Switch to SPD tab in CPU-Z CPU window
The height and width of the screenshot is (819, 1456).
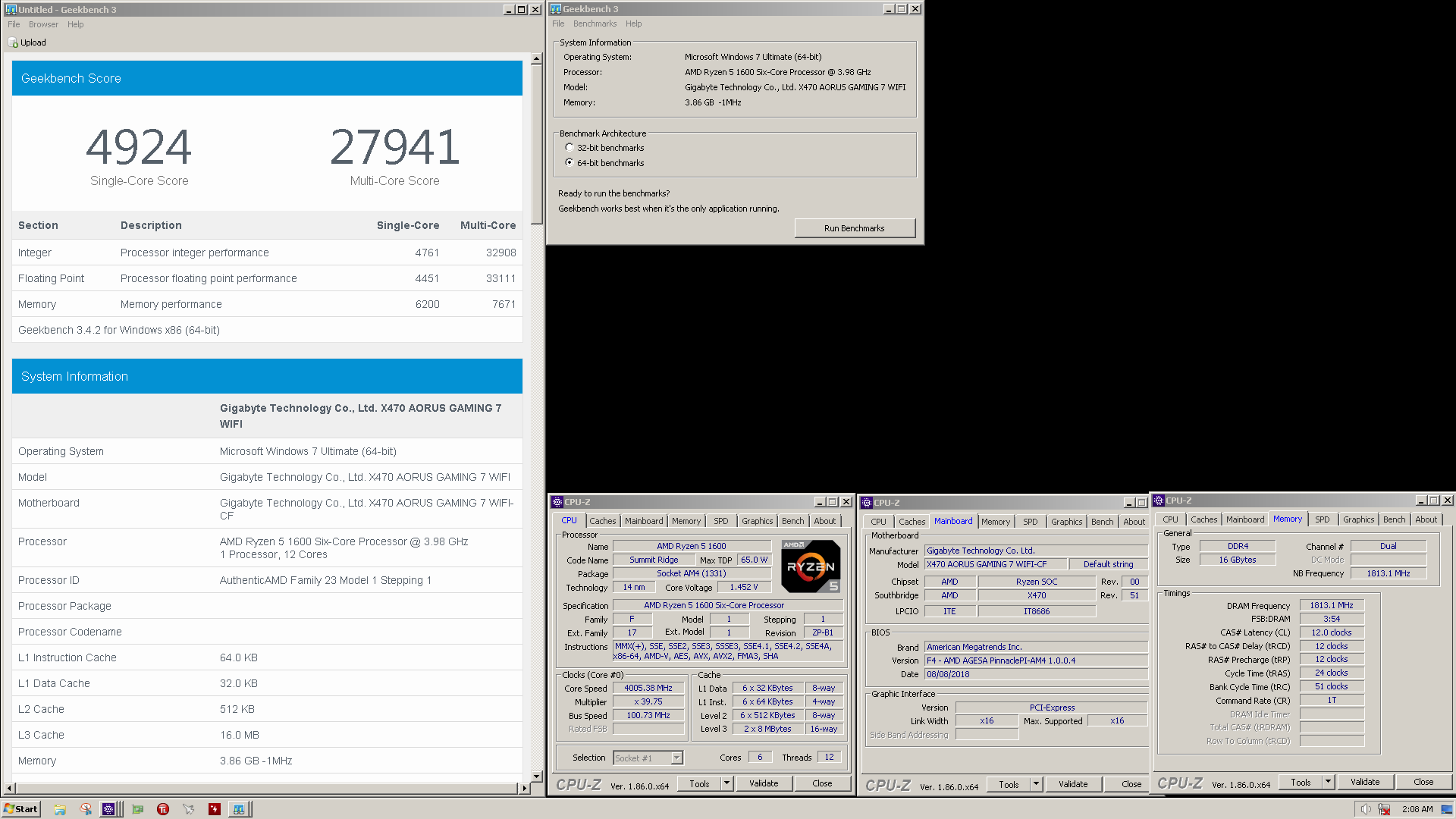pyautogui.click(x=721, y=521)
